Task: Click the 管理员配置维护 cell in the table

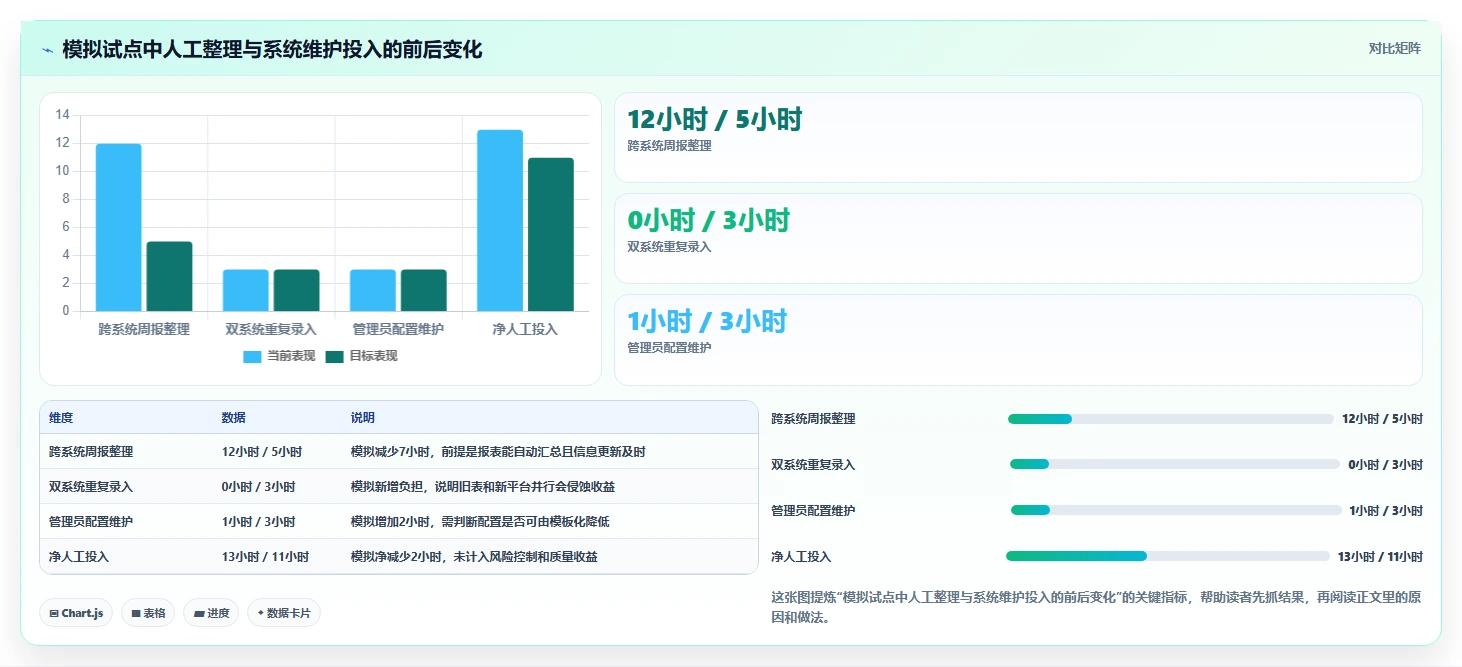Action: [91, 522]
